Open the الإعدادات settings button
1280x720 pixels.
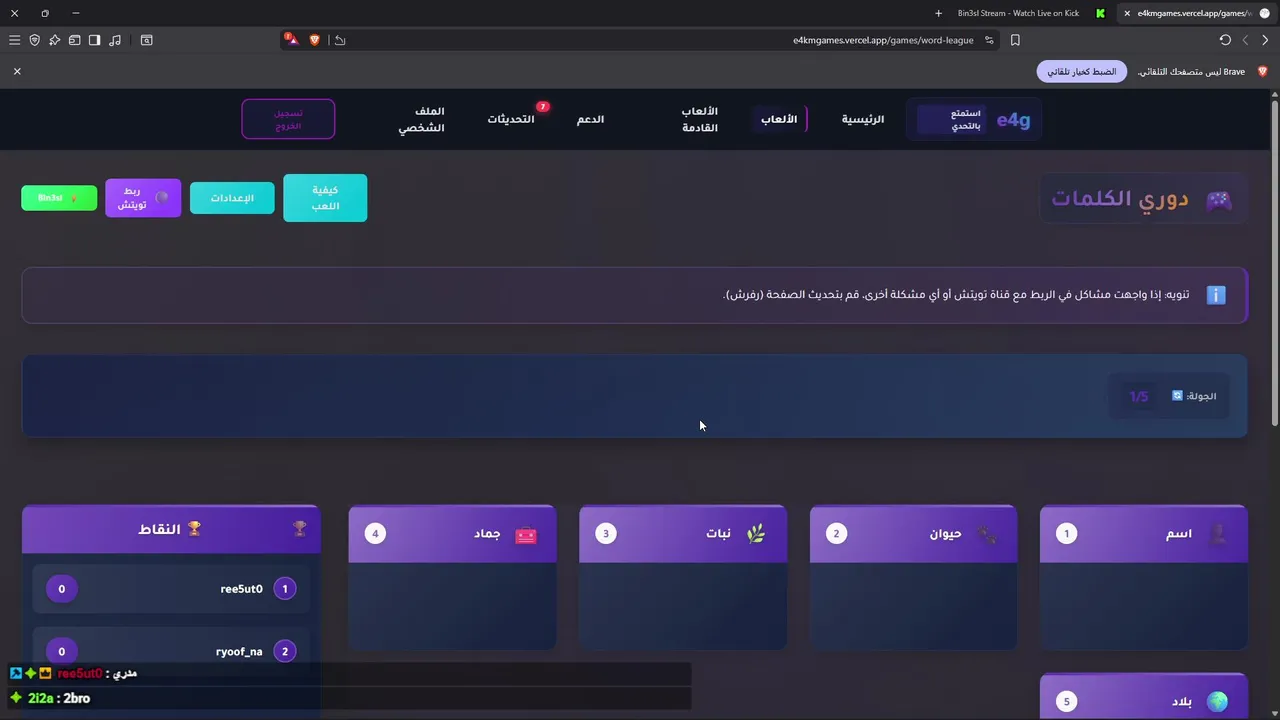[232, 198]
